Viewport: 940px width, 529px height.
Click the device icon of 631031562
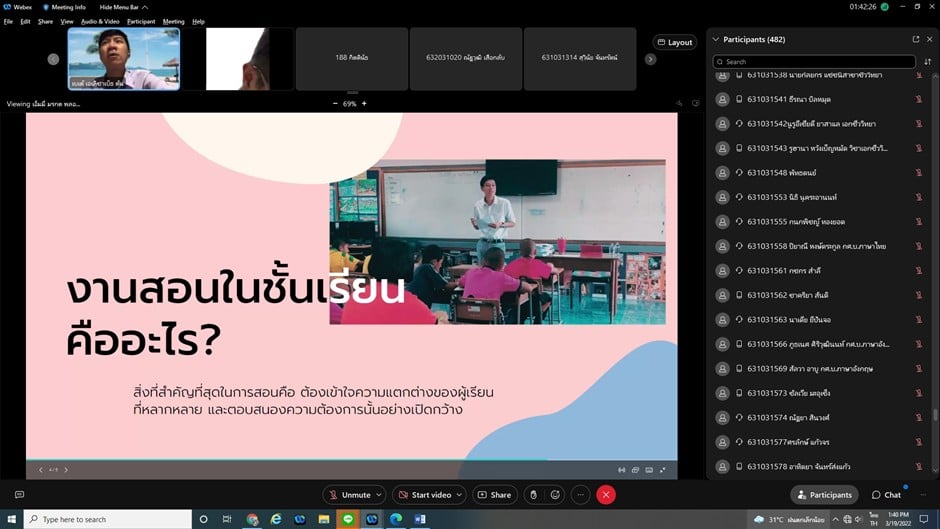pos(739,295)
